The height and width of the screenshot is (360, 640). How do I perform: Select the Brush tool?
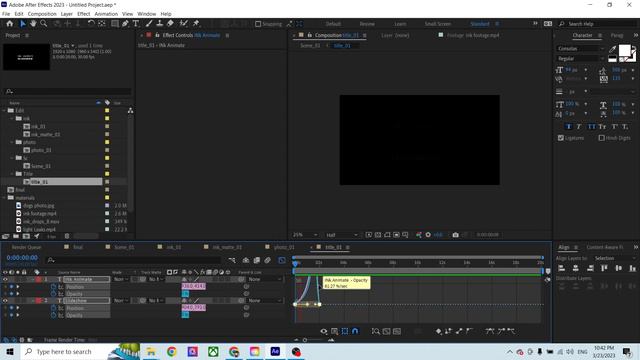[149, 24]
